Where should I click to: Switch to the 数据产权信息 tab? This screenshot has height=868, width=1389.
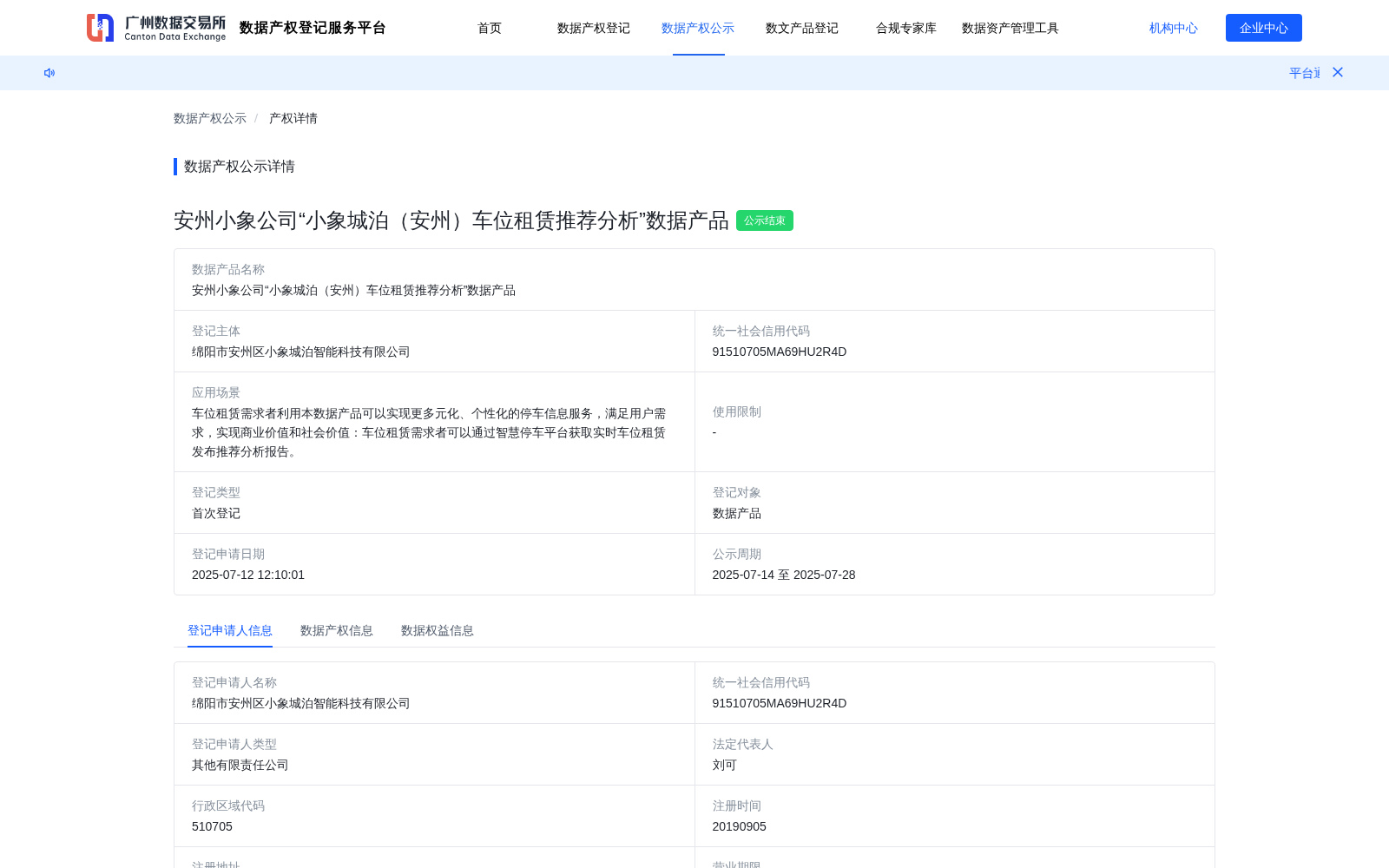pyautogui.click(x=337, y=630)
